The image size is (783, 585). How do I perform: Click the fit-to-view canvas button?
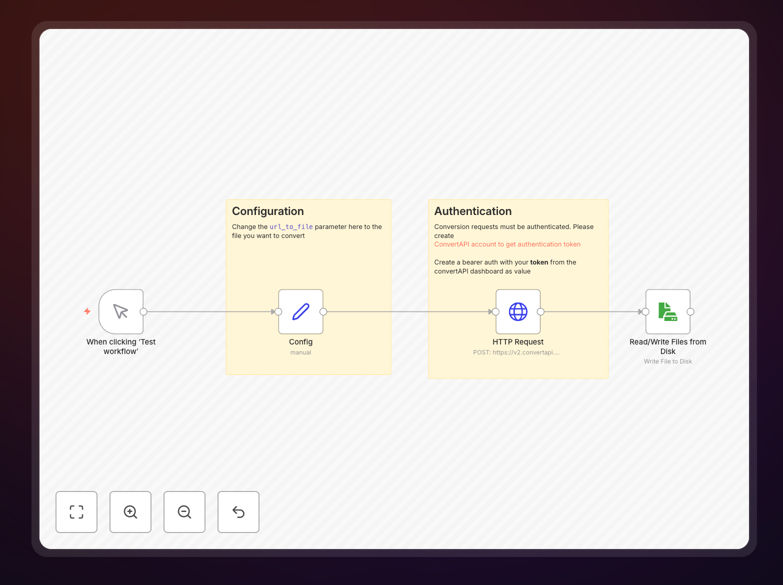pos(76,512)
